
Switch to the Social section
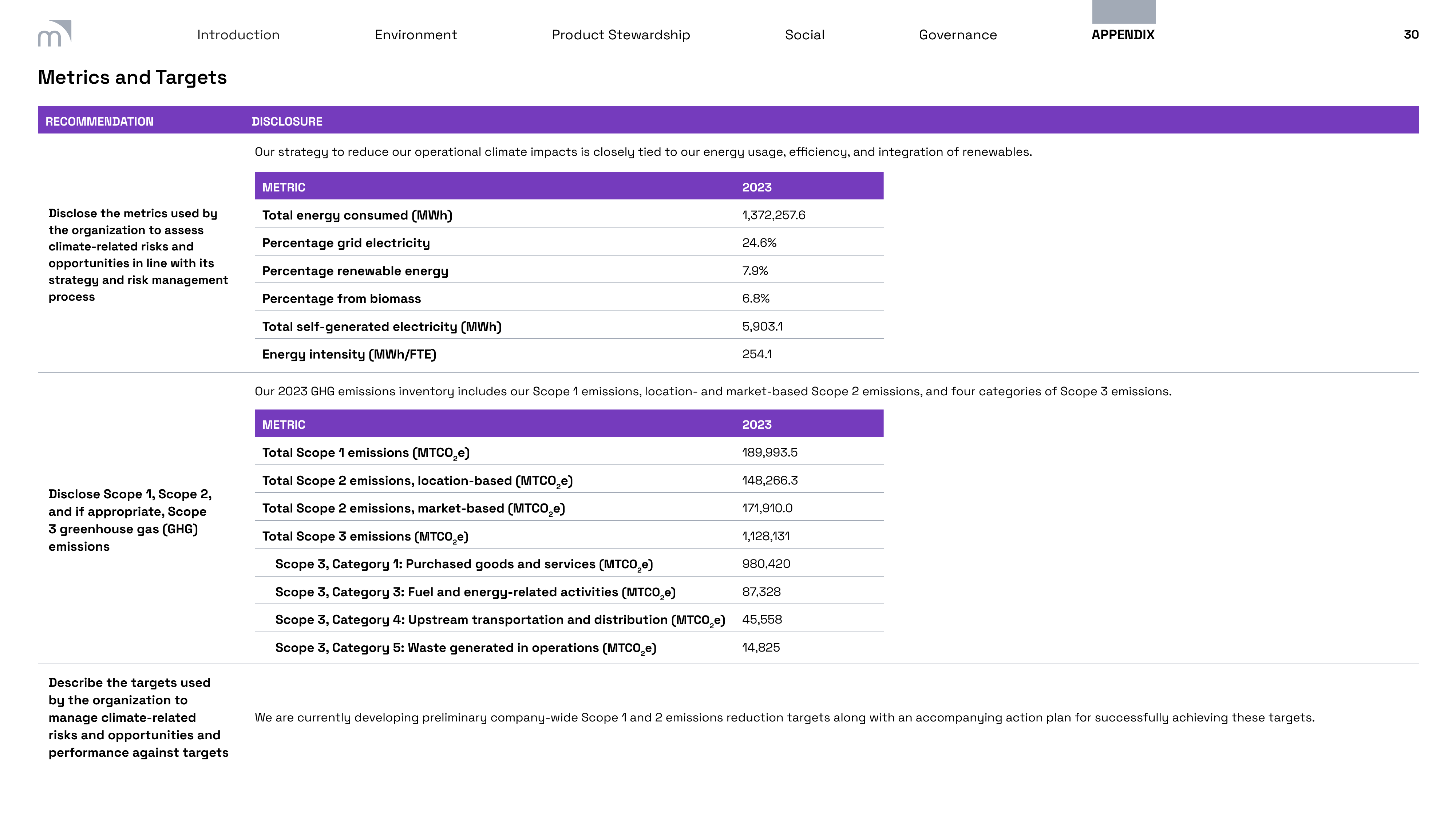[x=805, y=35]
